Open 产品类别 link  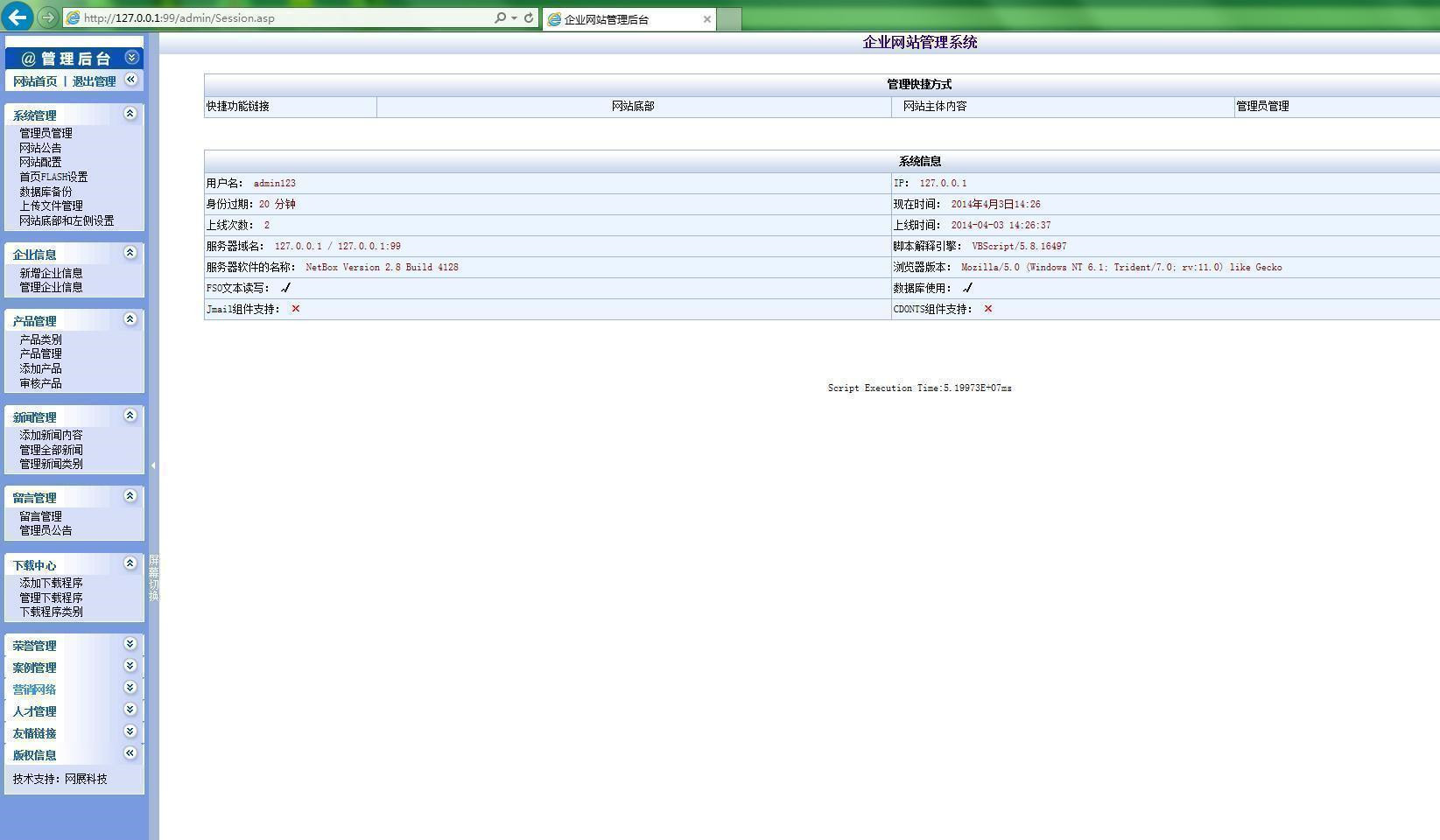(40, 339)
